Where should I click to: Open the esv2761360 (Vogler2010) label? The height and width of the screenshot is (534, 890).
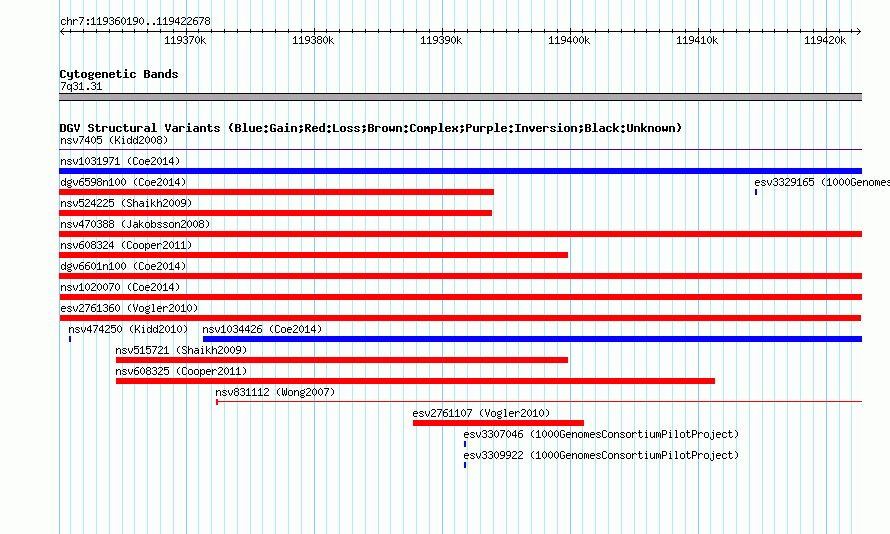(129, 308)
